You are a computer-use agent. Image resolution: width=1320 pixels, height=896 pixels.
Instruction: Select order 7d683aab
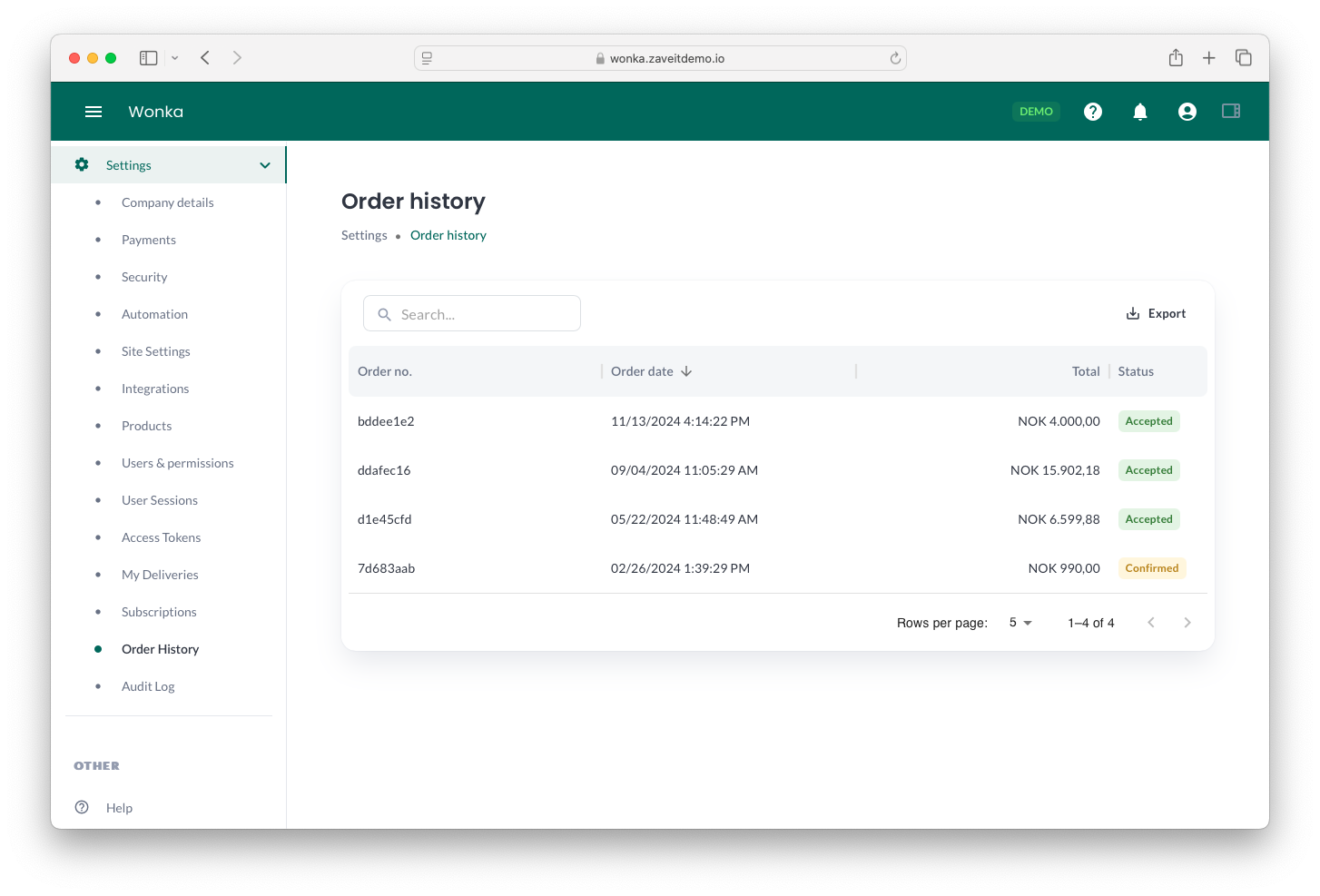386,568
